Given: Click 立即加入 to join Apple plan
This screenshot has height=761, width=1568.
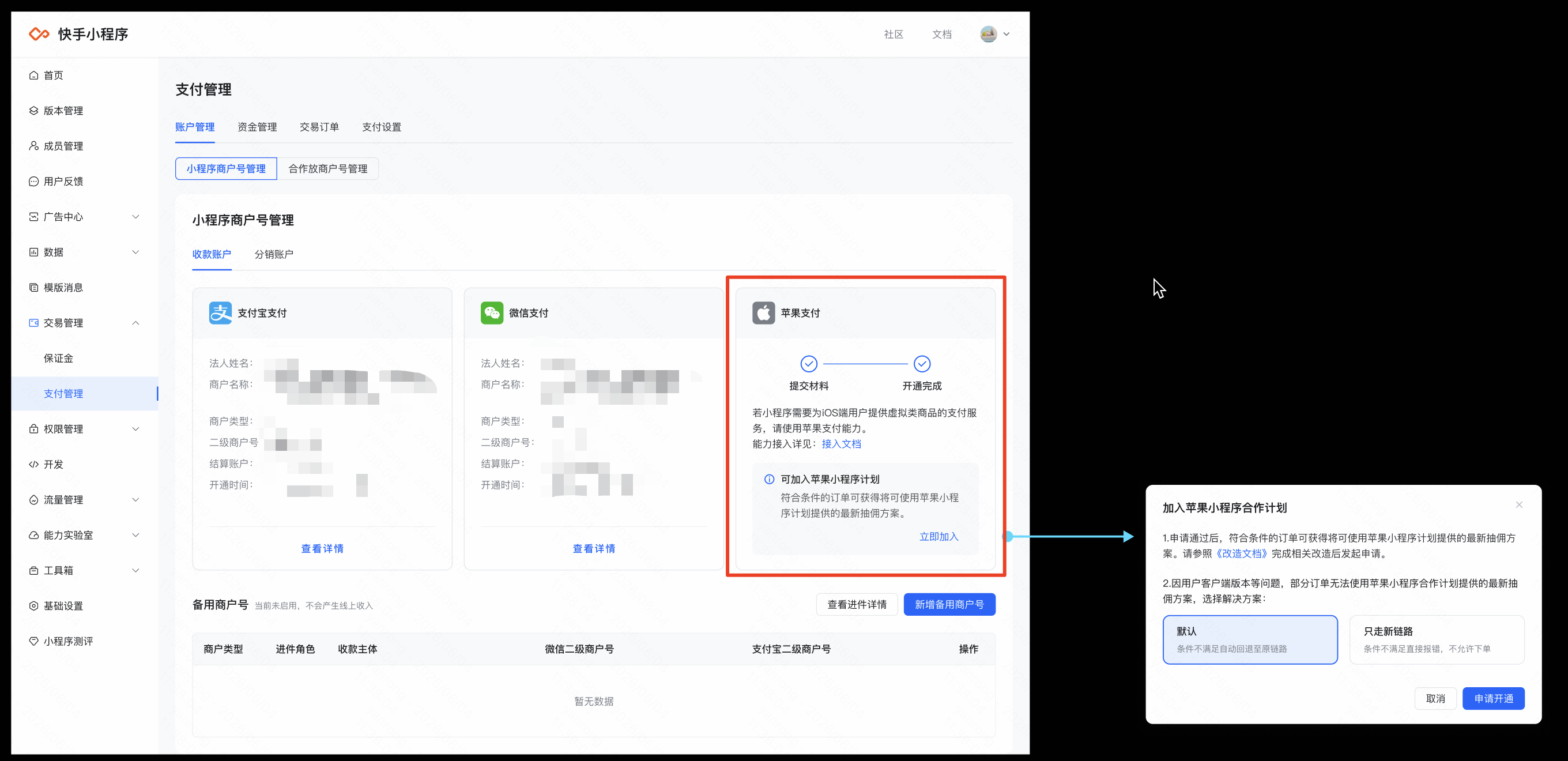Looking at the screenshot, I should click(x=938, y=536).
